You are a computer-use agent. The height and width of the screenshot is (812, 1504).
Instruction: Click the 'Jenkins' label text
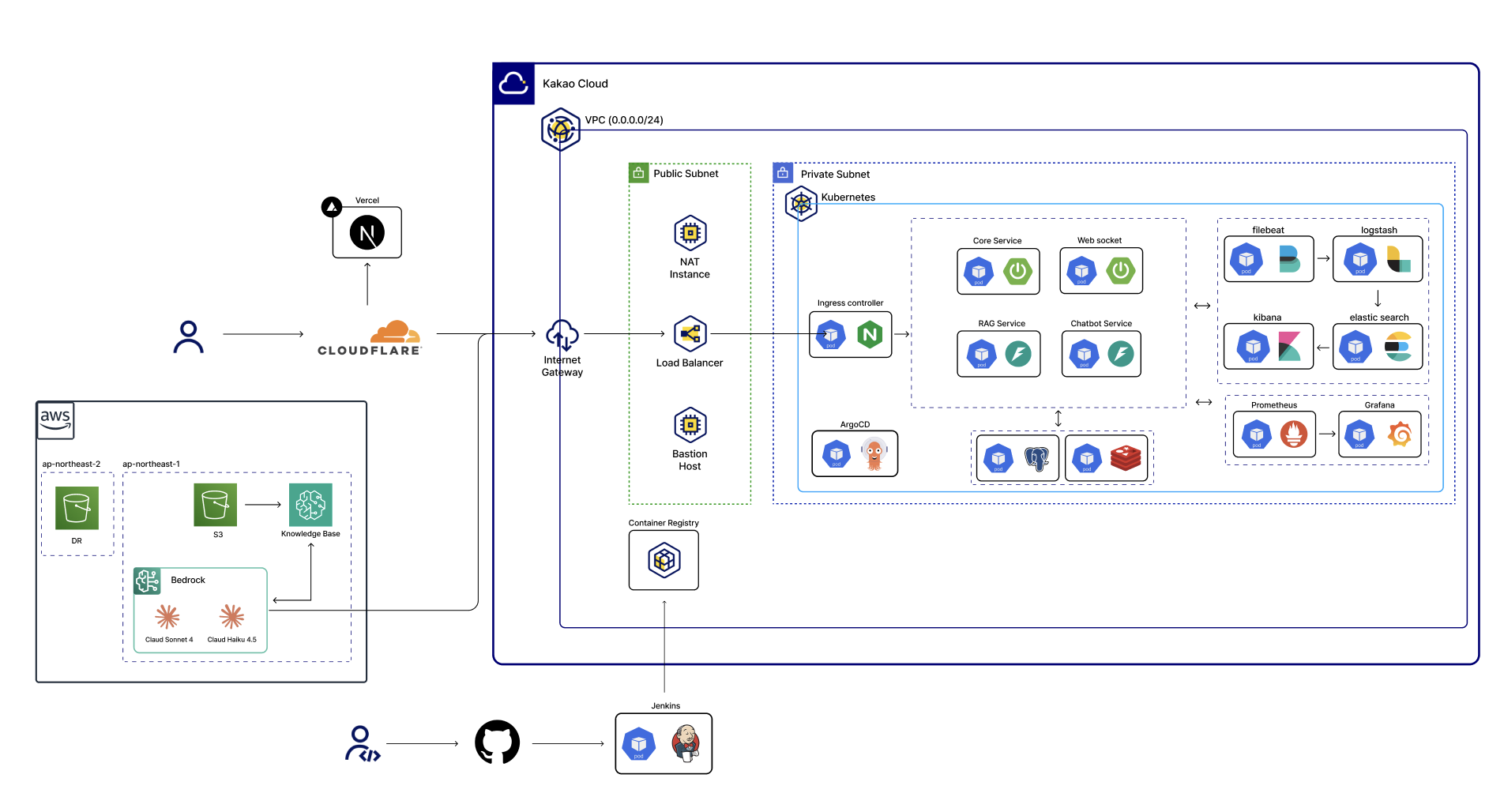(665, 706)
